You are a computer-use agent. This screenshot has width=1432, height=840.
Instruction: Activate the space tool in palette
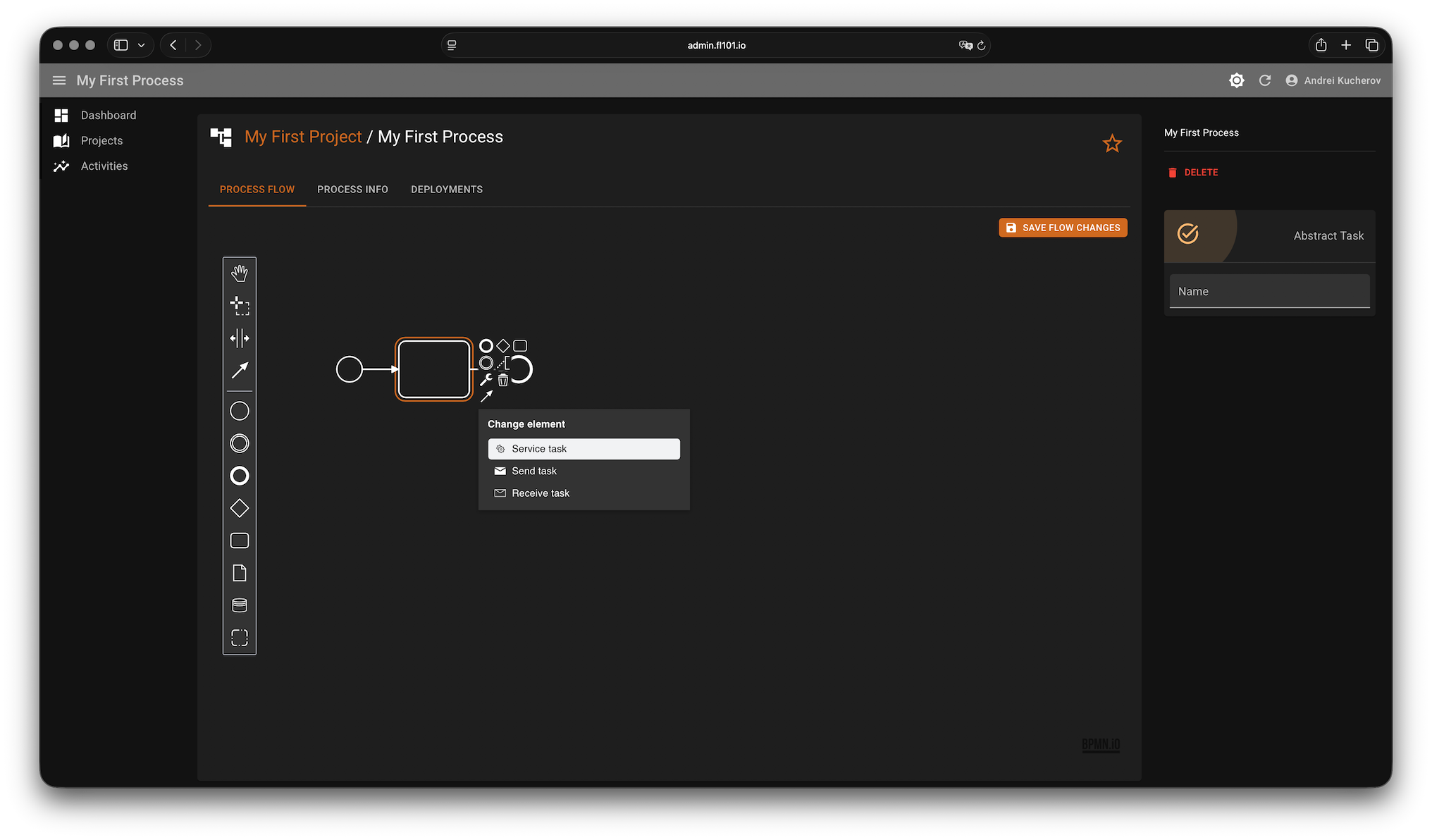[x=240, y=338]
